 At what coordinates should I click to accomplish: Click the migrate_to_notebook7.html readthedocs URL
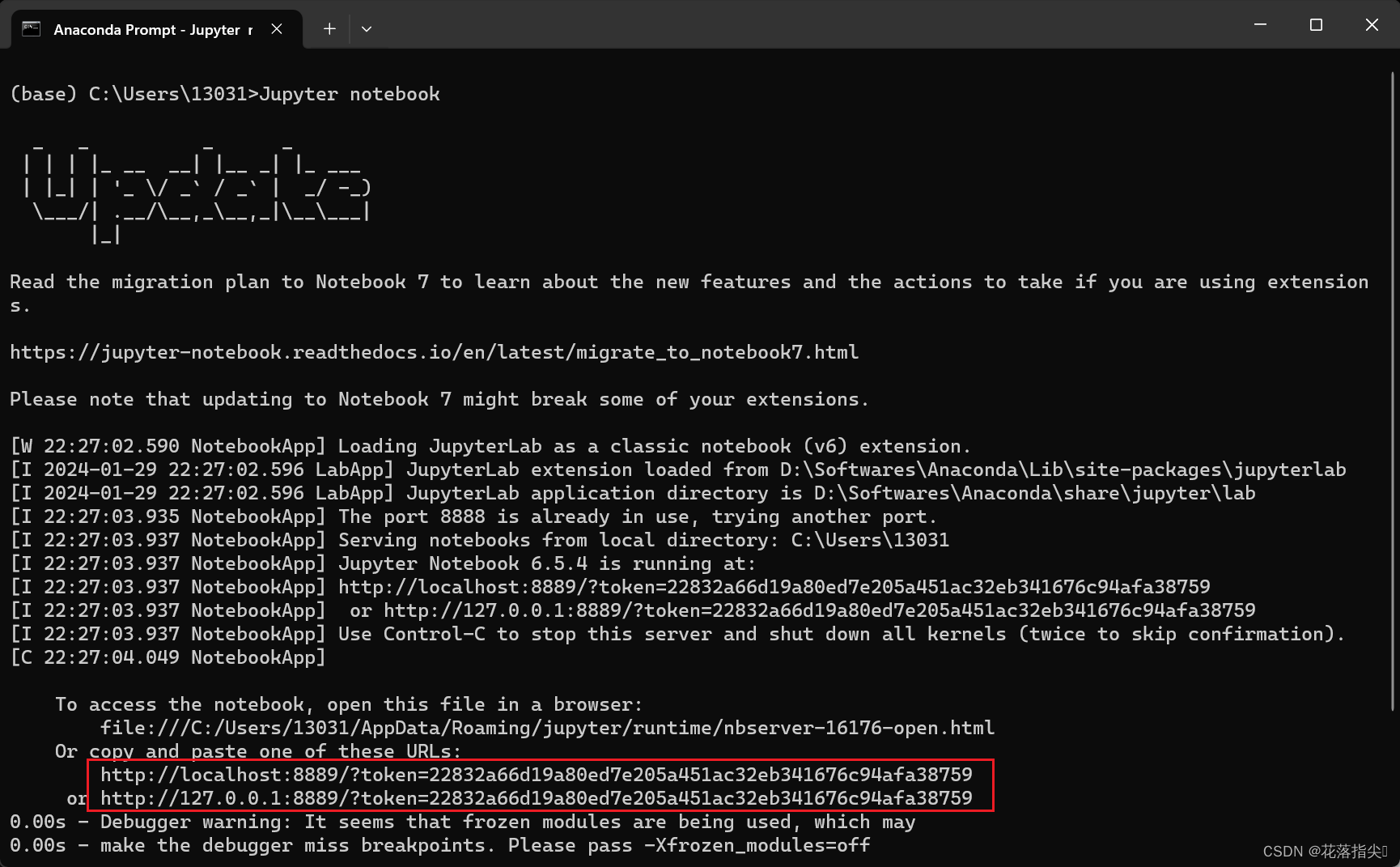(435, 352)
